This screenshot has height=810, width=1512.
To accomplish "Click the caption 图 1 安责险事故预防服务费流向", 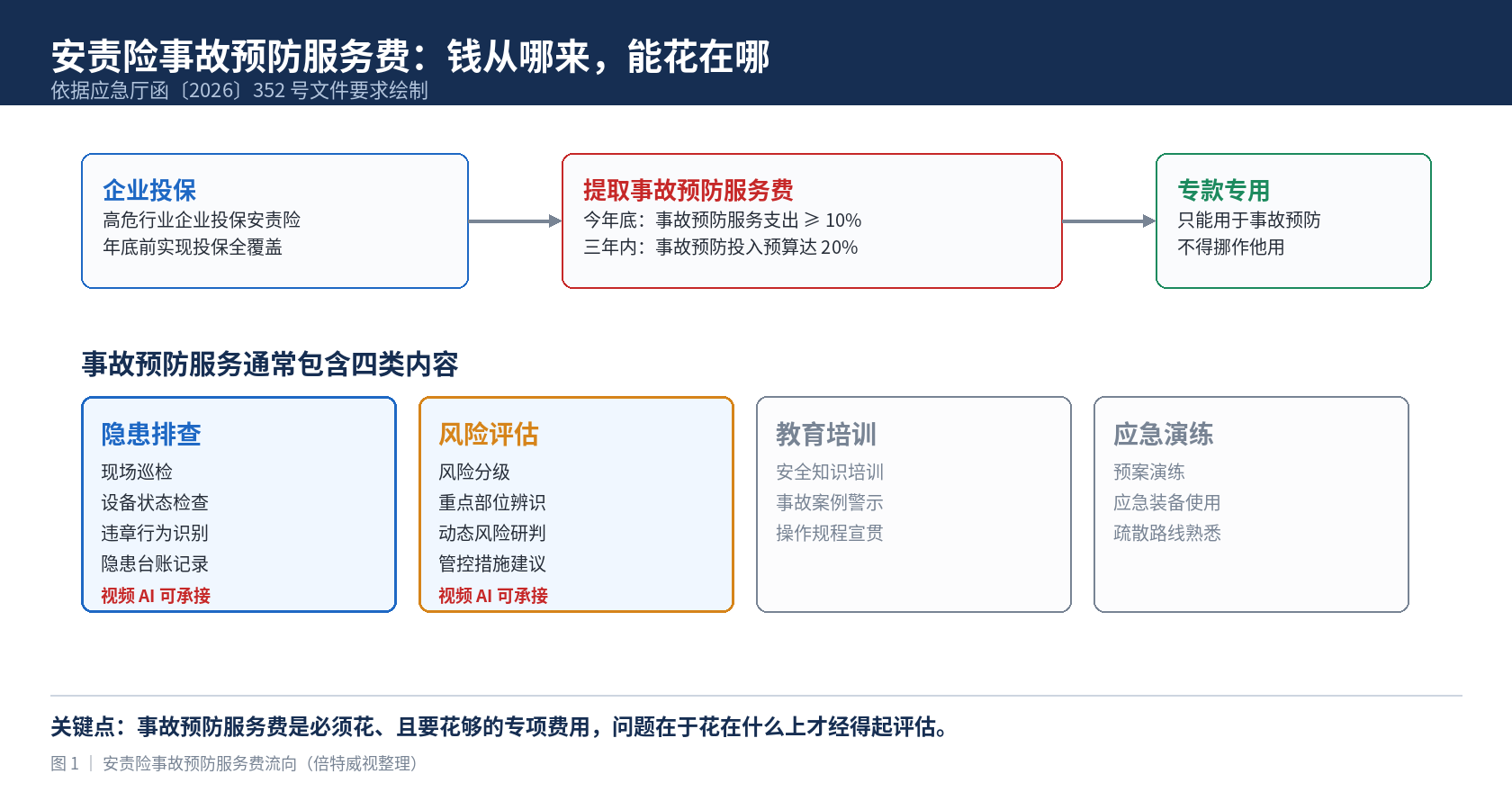I will click(234, 763).
